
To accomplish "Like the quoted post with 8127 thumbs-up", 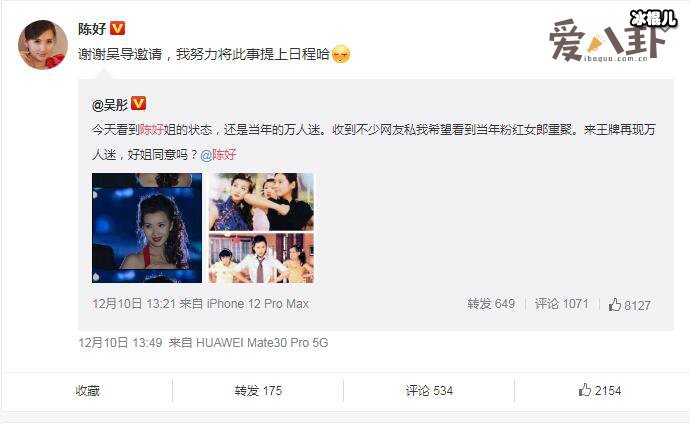I will point(629,305).
